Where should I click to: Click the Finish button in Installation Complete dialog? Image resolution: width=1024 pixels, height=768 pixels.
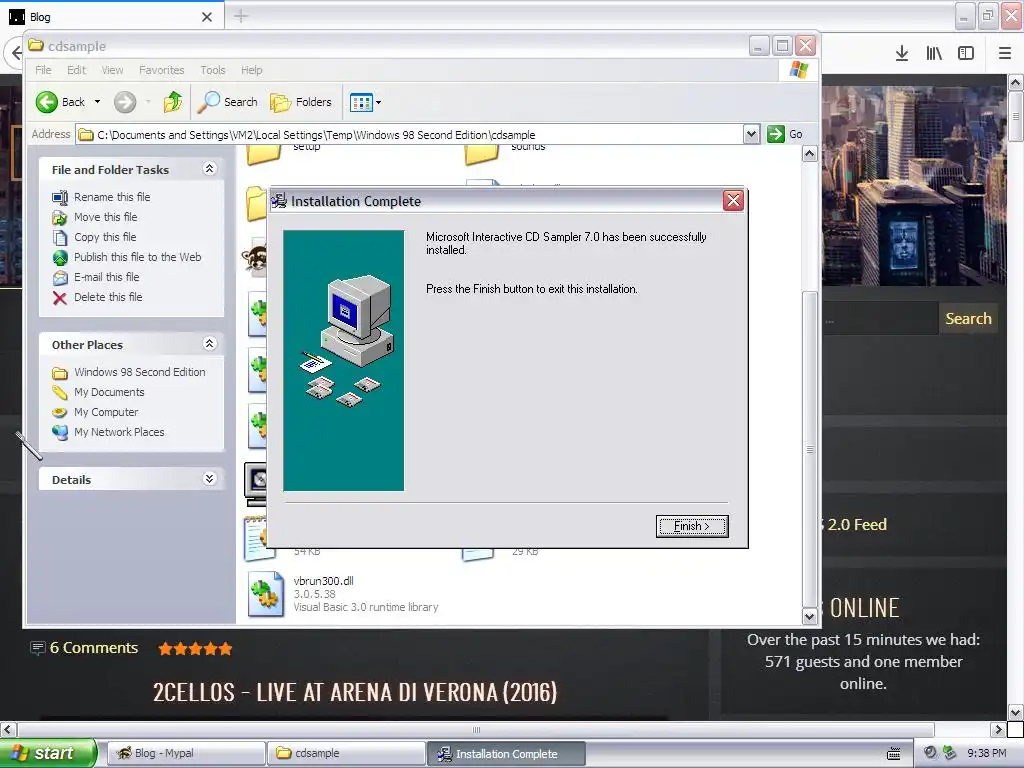coord(692,526)
